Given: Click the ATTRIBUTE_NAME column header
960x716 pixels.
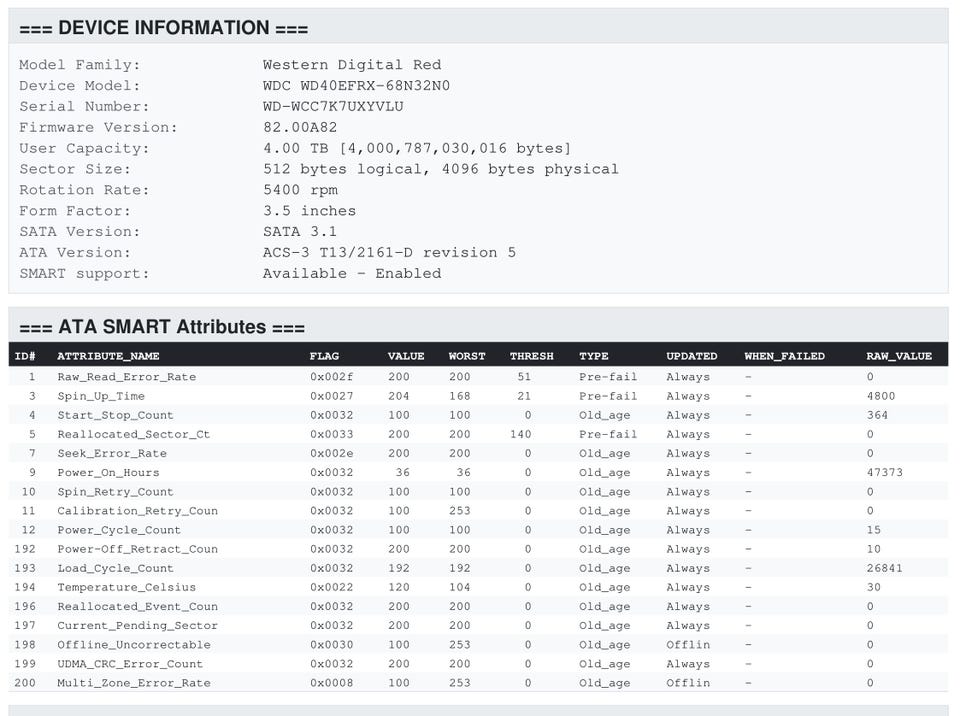Looking at the screenshot, I should click(108, 356).
